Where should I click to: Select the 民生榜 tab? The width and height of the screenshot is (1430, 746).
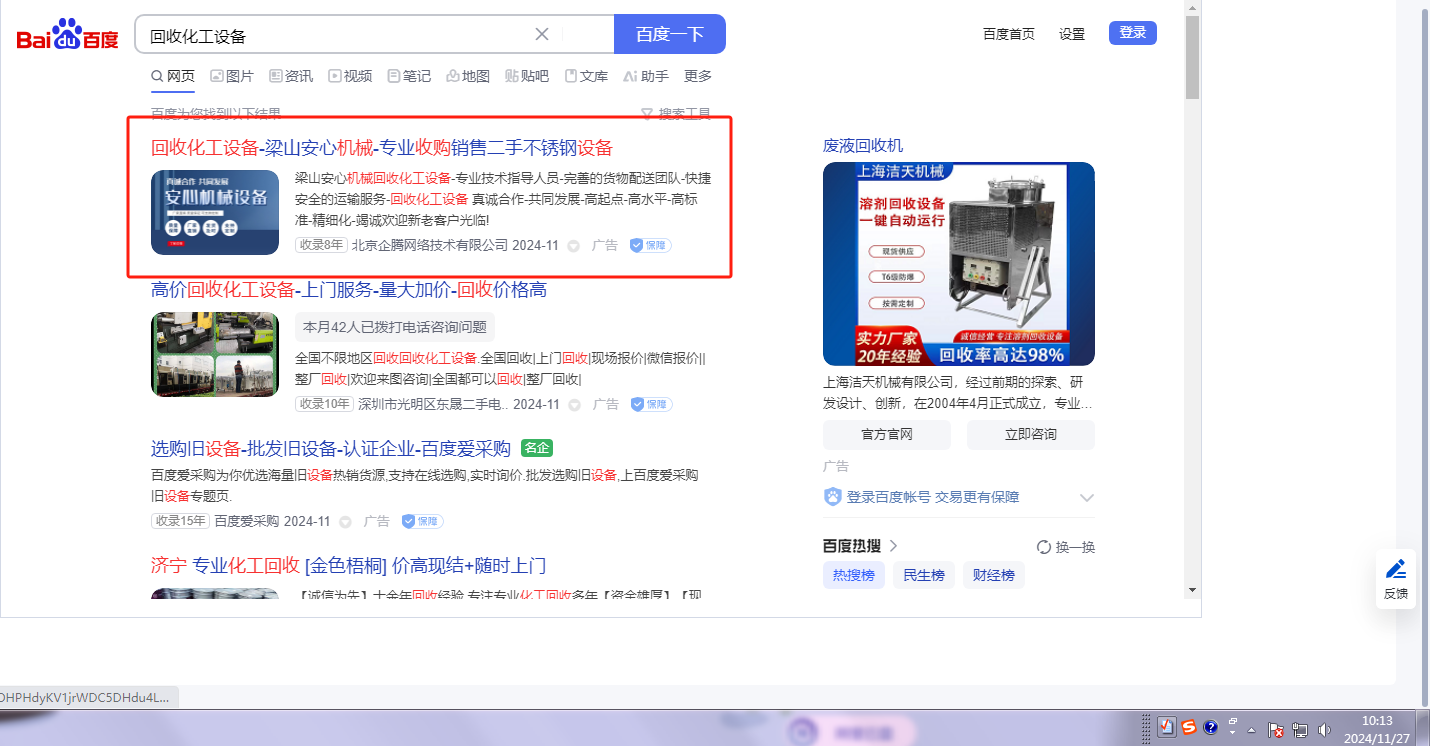(x=924, y=575)
